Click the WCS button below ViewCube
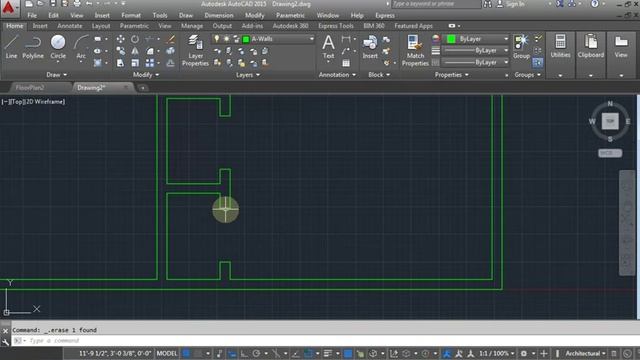 click(610, 153)
